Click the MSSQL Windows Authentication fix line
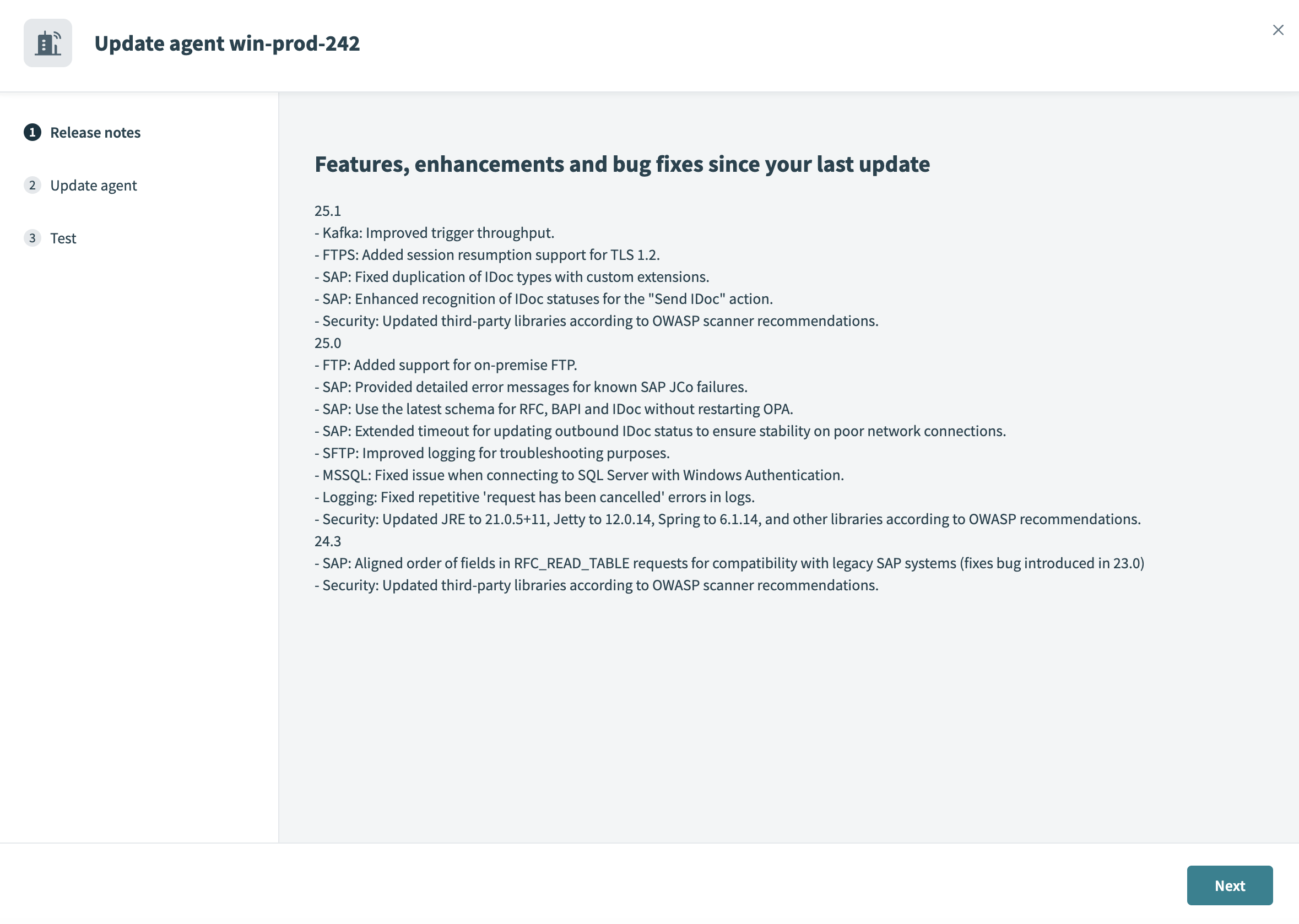 [x=579, y=475]
